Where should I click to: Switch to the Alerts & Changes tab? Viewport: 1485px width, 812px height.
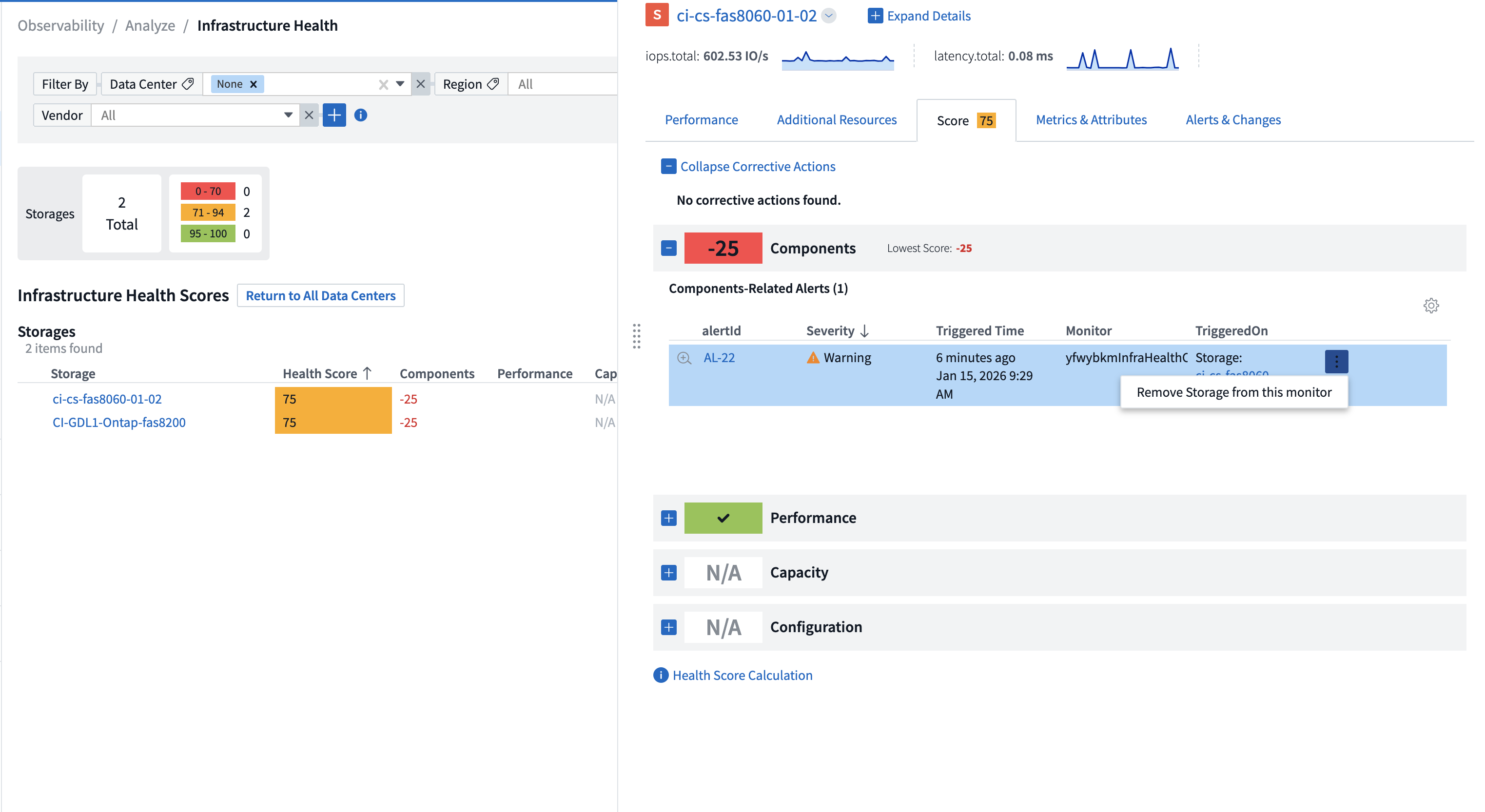(x=1232, y=119)
